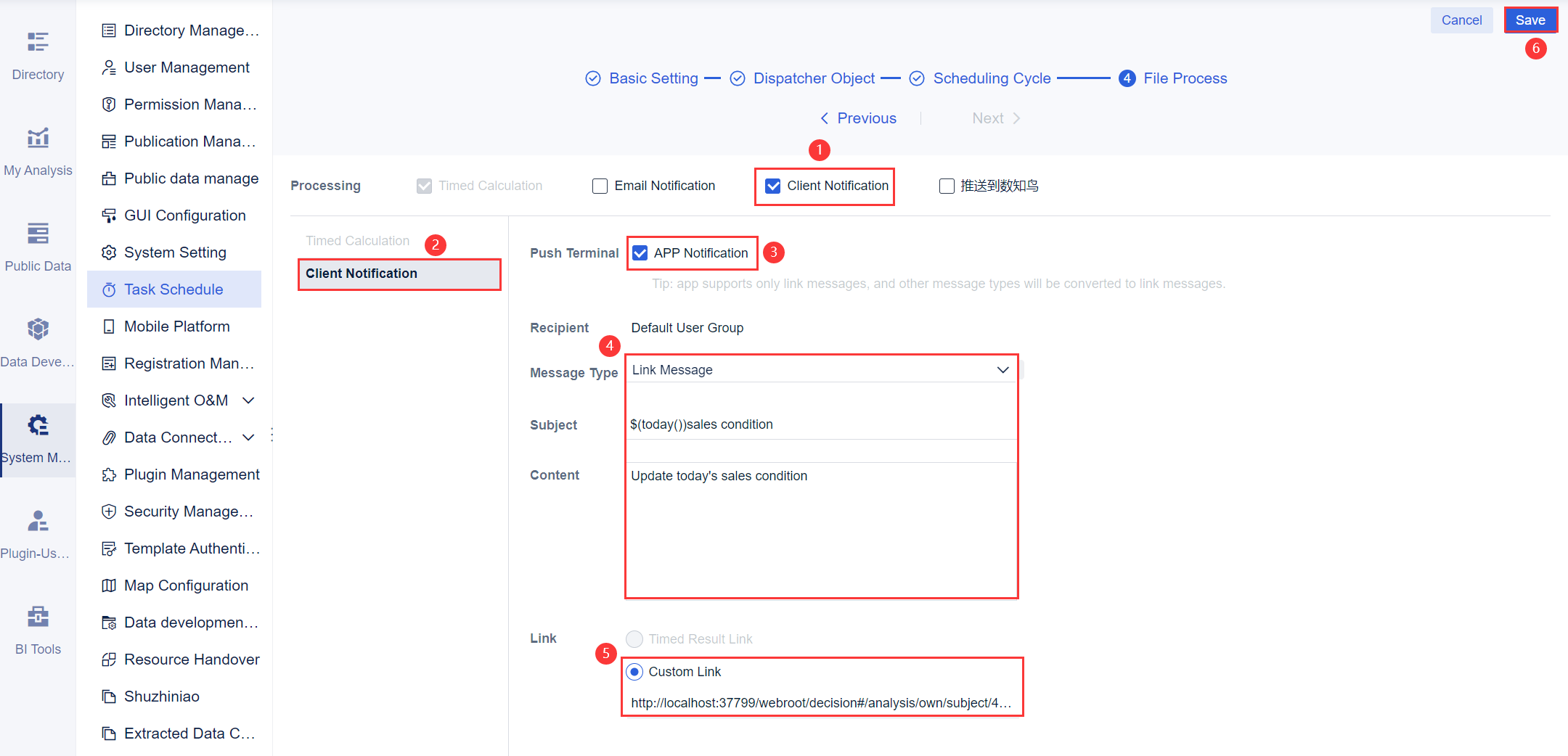The width and height of the screenshot is (1568, 756).
Task: Open the System Setting menu item
Action: (174, 252)
